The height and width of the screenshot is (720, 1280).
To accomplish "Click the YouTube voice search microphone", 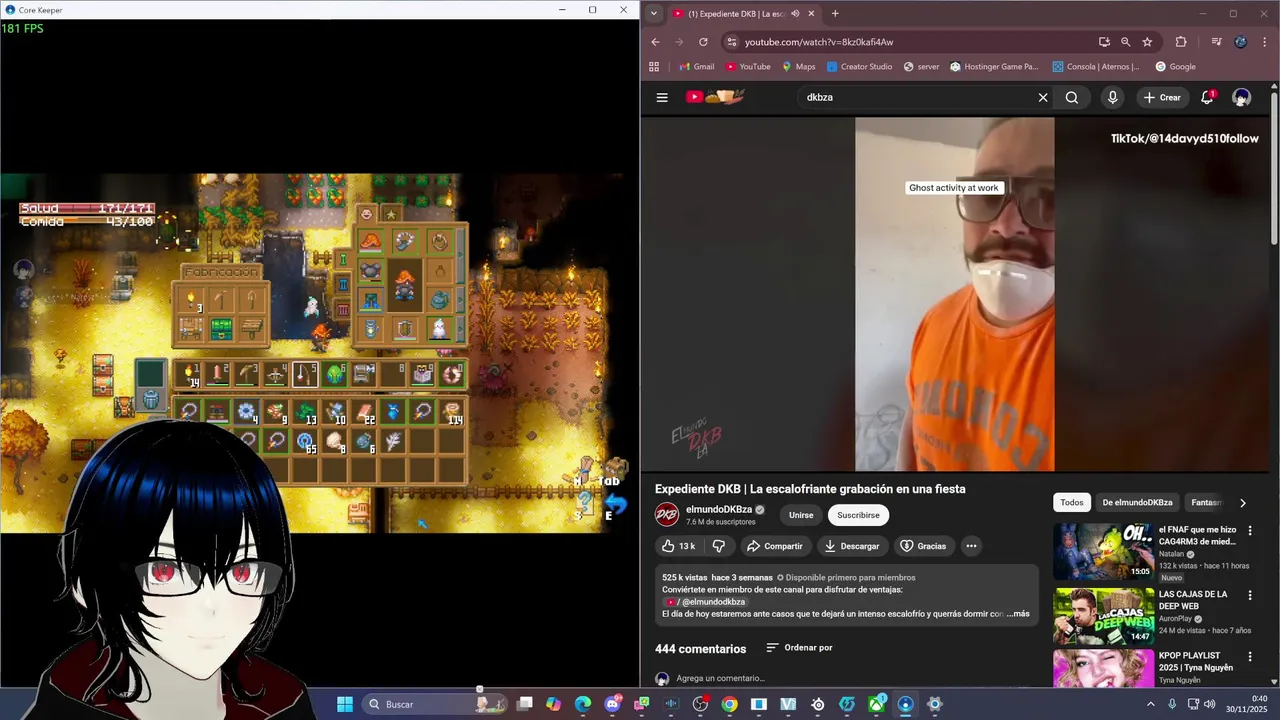I will [1112, 97].
